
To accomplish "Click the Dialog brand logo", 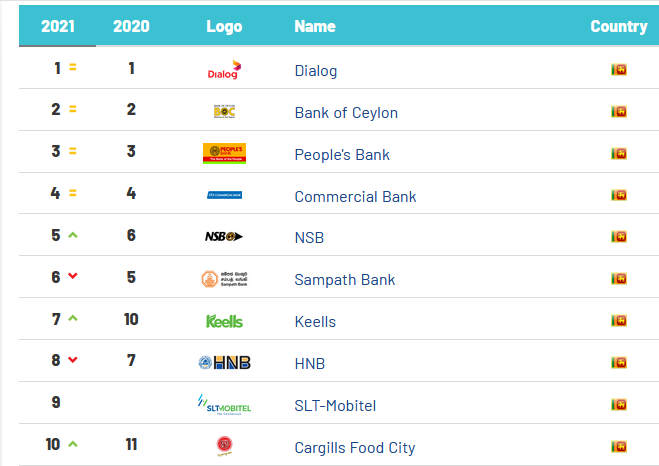I will (x=224, y=70).
